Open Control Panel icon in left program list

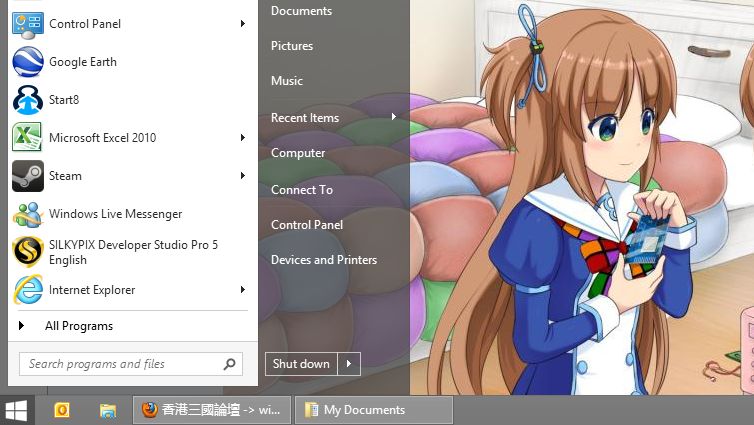pos(28,24)
